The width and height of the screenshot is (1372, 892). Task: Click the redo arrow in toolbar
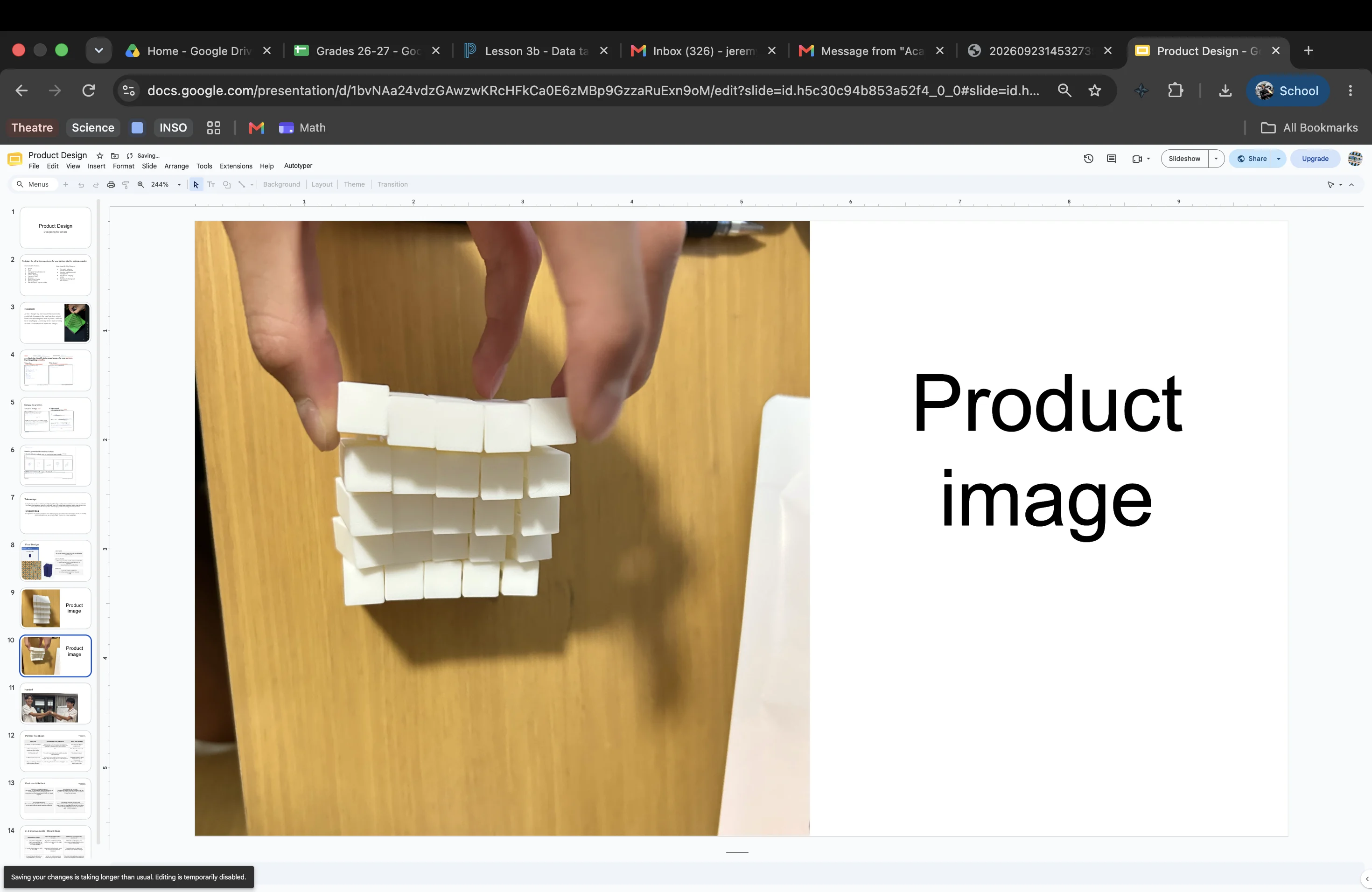tap(96, 184)
